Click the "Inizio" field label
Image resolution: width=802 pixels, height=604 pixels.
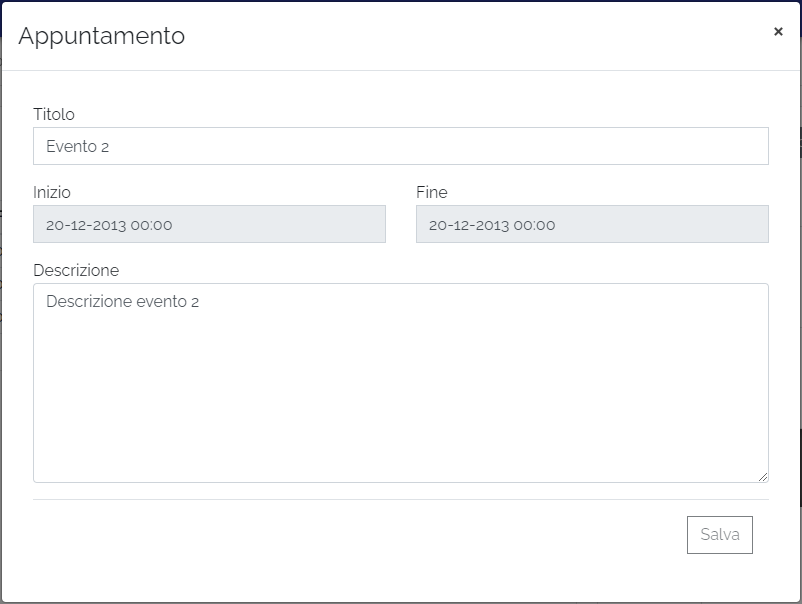[x=52, y=192]
